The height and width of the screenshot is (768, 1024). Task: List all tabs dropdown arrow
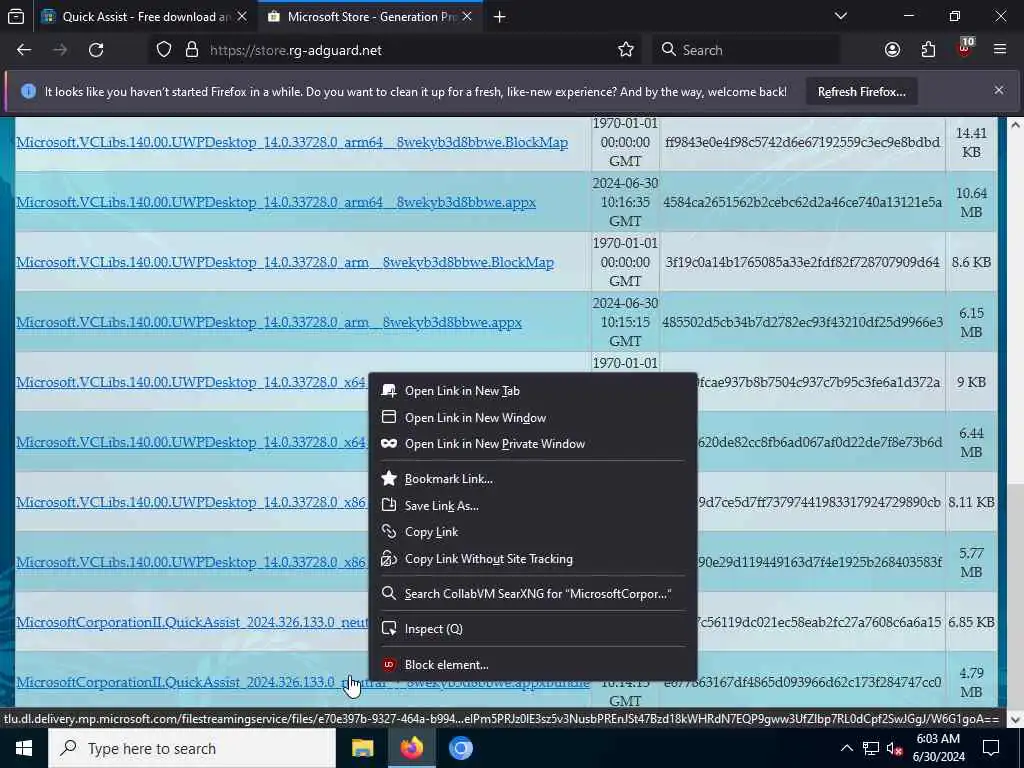(840, 16)
